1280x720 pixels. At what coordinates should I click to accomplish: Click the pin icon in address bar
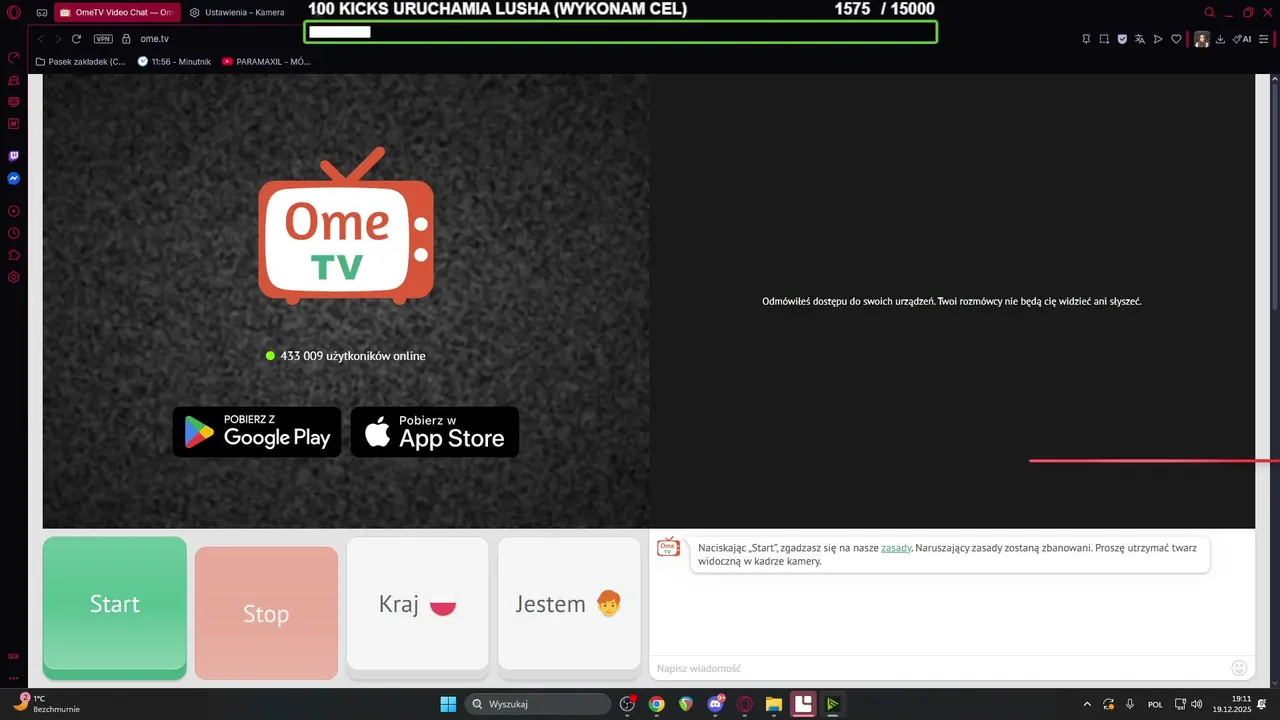[x=1086, y=39]
